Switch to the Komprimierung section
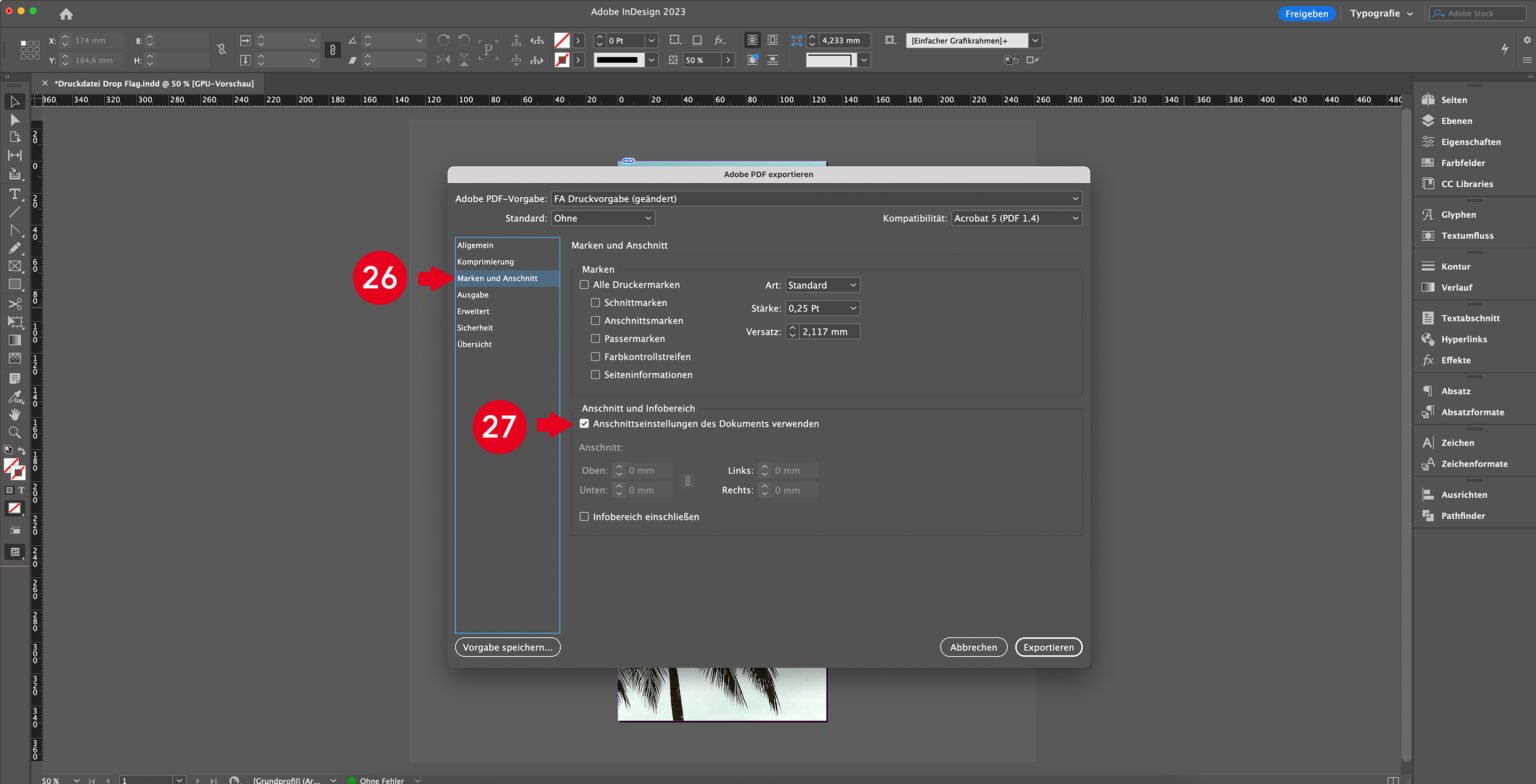The width and height of the screenshot is (1536, 784). click(x=486, y=261)
